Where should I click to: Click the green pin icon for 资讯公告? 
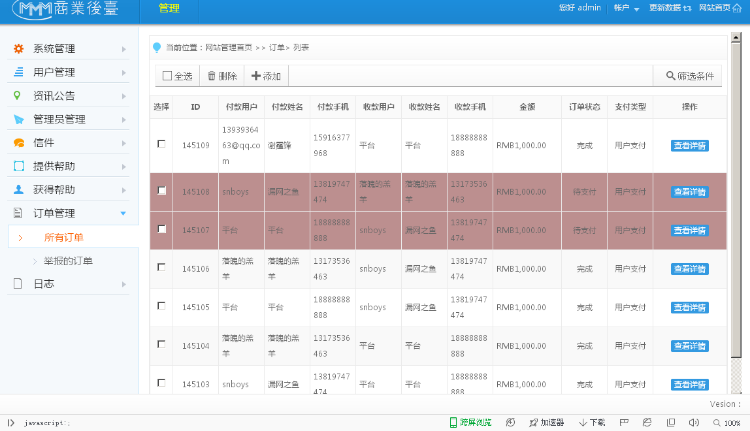(17, 95)
